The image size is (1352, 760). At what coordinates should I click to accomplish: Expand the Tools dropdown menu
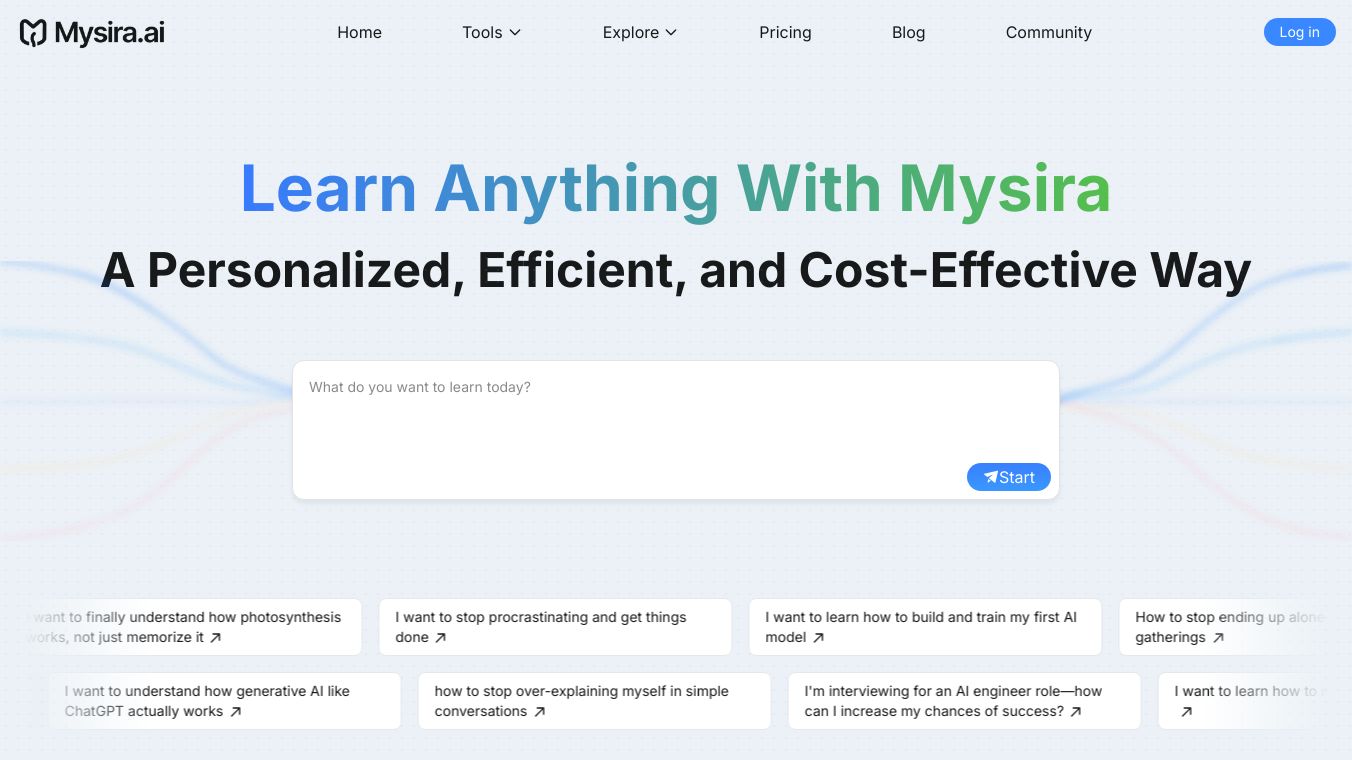tap(491, 32)
